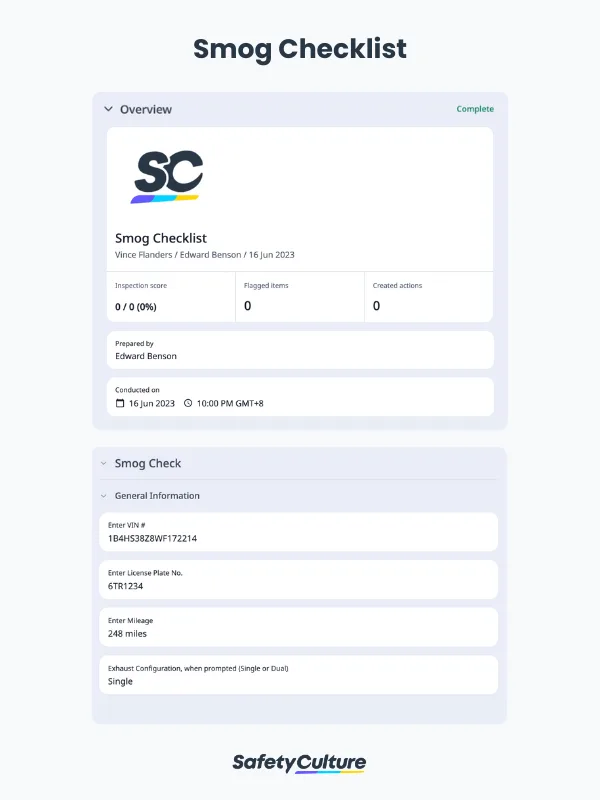Collapse the Smog Check section chevron
Screen dimensions: 600x800
pos(103,463)
